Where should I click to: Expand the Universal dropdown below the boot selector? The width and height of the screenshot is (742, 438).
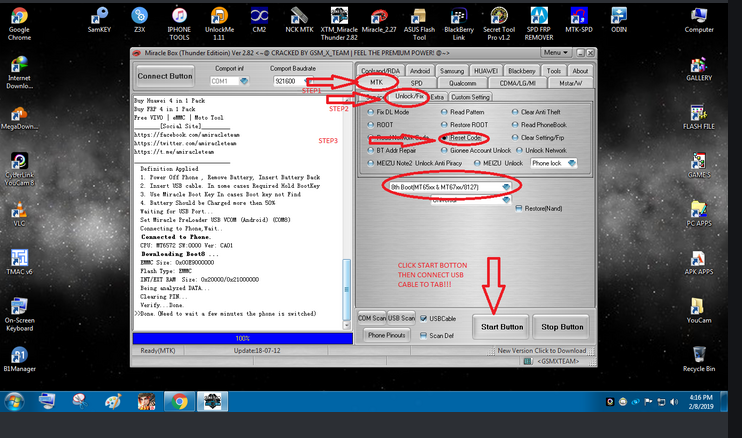(506, 200)
